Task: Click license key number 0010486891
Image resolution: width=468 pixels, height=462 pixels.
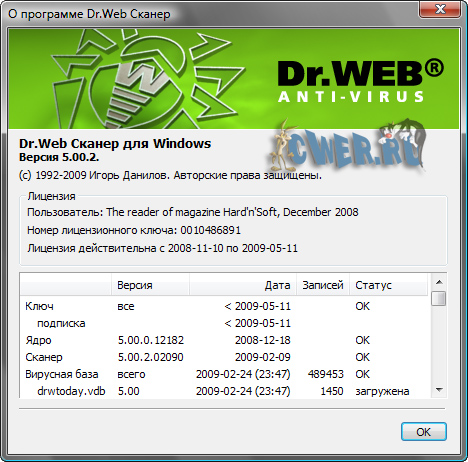Action: point(211,230)
